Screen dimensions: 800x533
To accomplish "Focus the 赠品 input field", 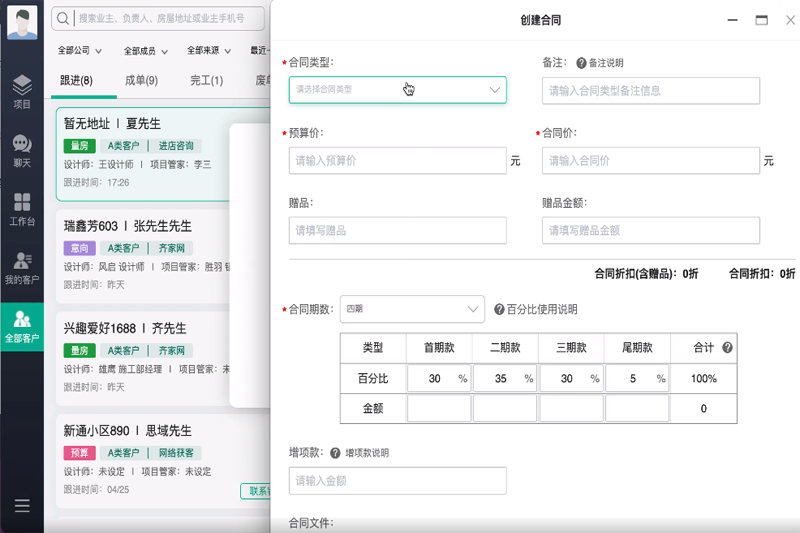I will coord(397,231).
